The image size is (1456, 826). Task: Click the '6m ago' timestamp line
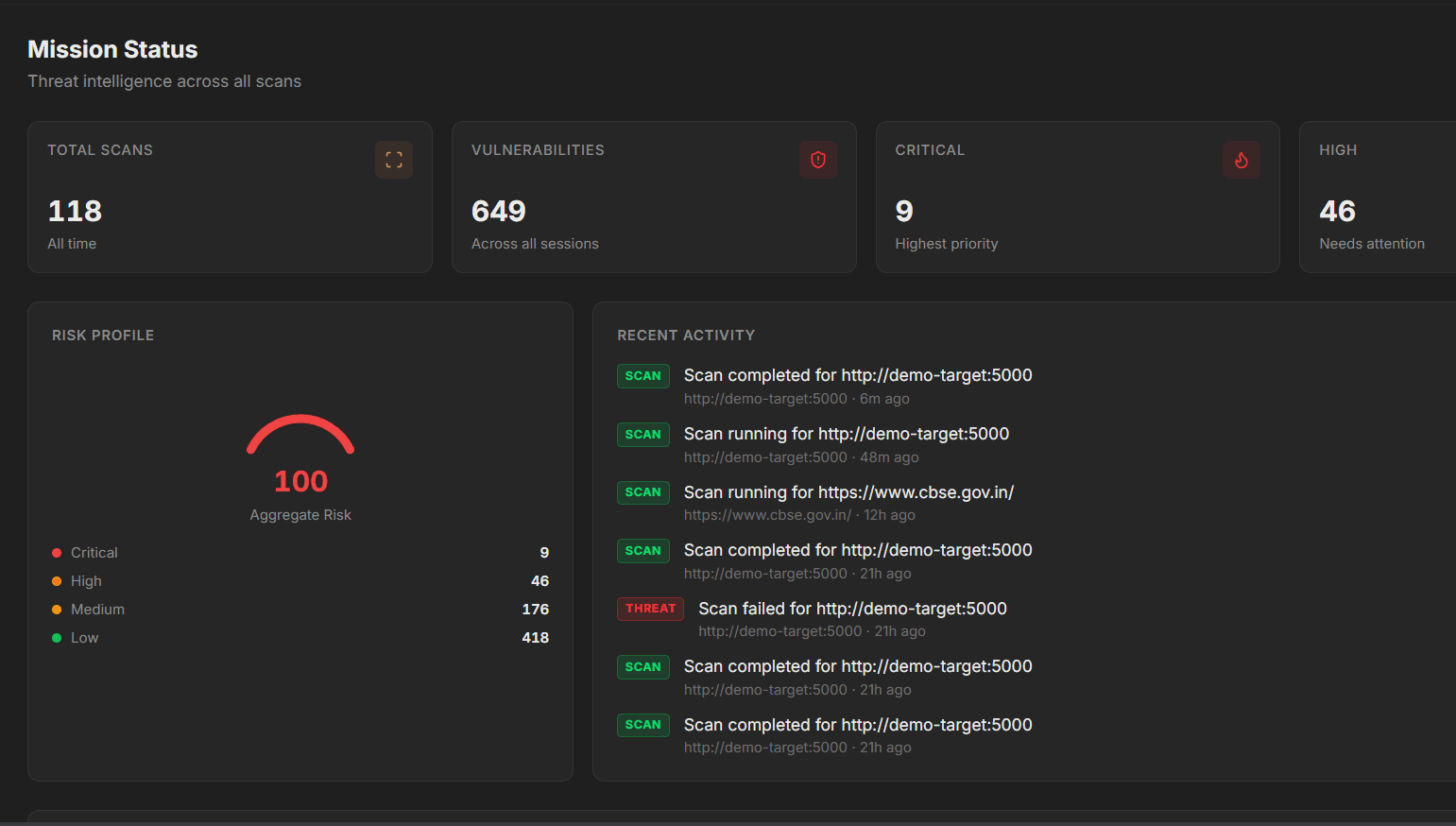[797, 399]
